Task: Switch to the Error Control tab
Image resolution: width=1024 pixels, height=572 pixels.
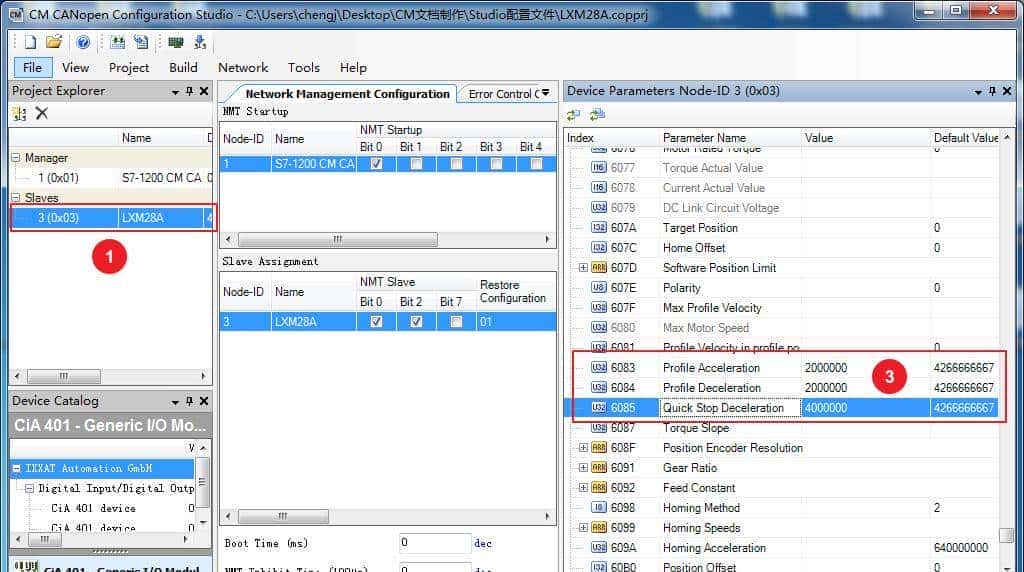Action: (509, 94)
